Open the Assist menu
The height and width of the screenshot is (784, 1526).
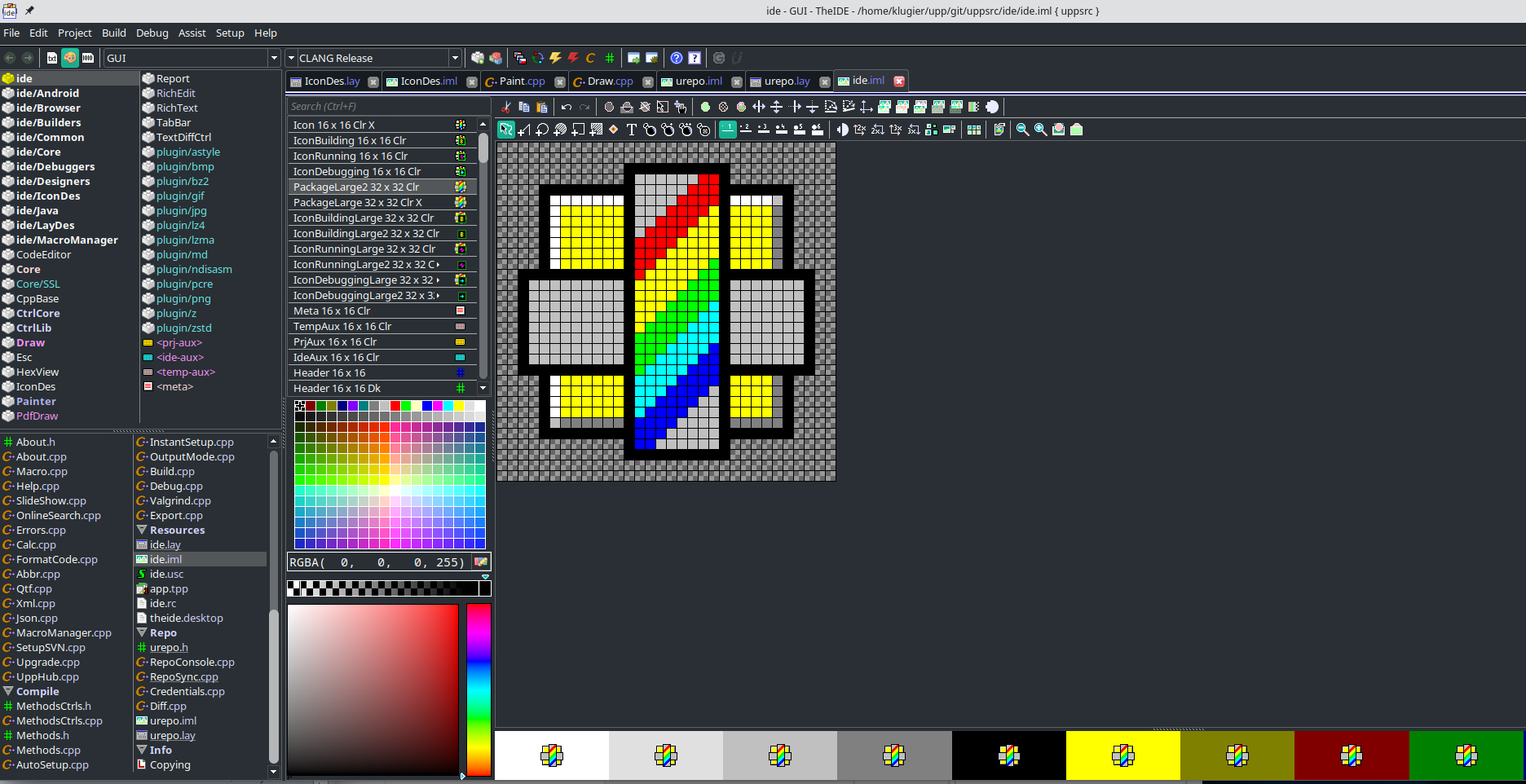coord(192,33)
